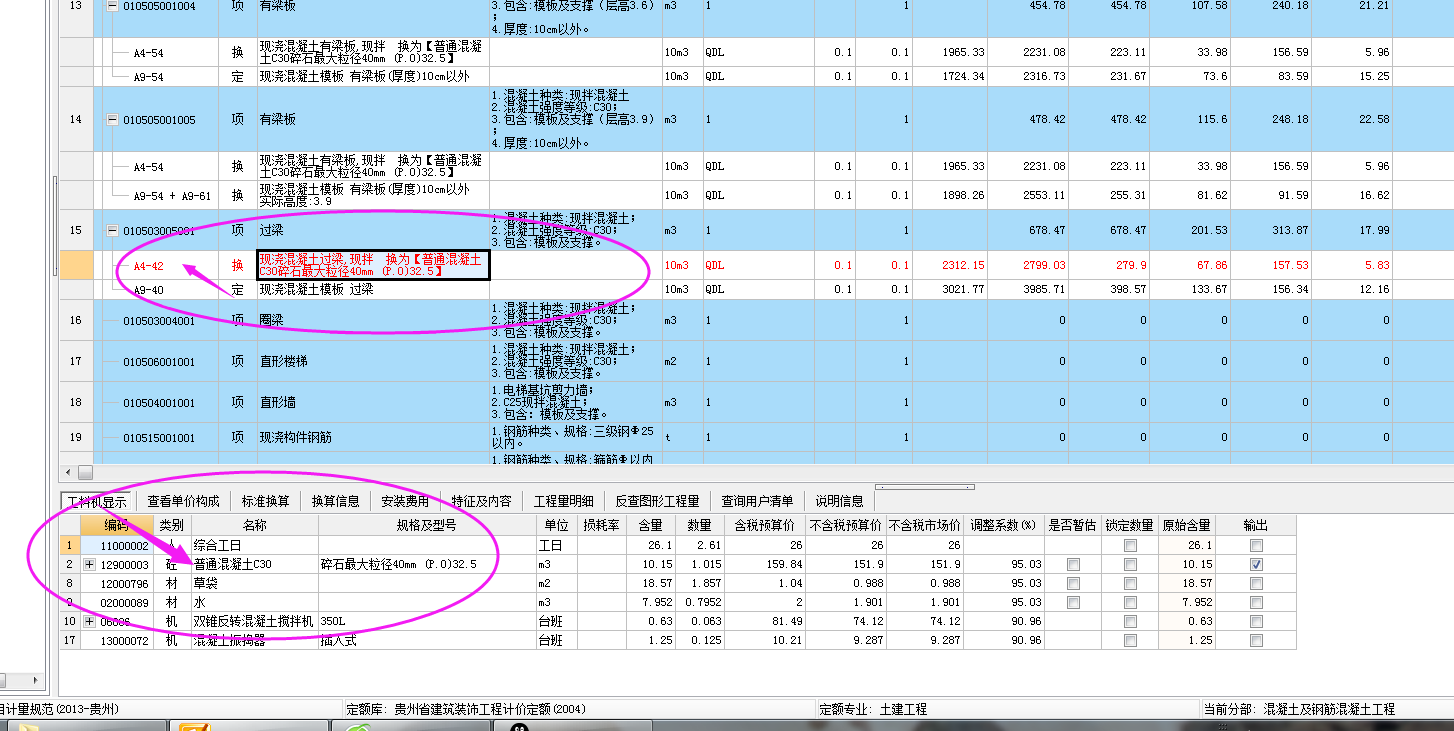Select item code 010506001001
The image size is (1454, 731).
[159, 361]
